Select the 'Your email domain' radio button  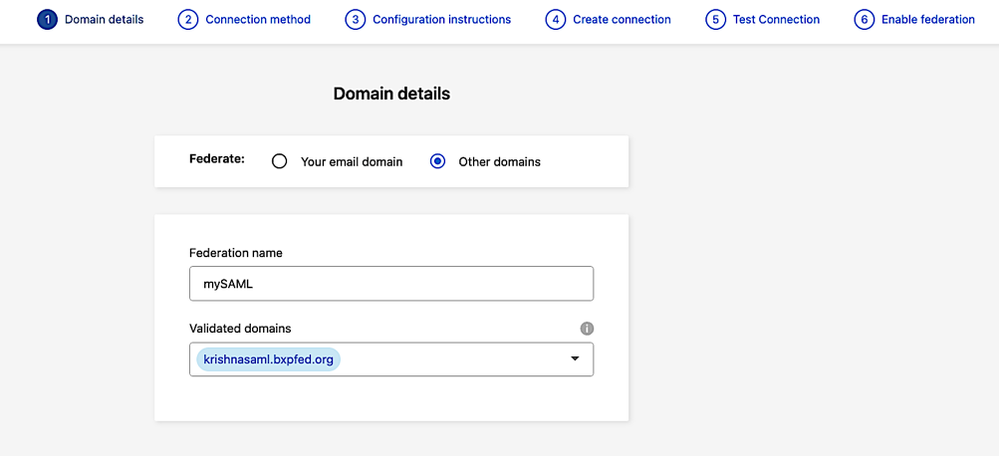pyautogui.click(x=280, y=161)
